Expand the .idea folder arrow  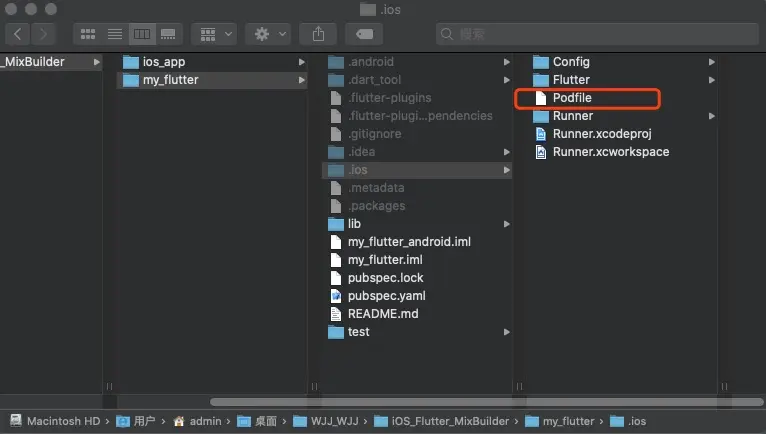tap(507, 152)
